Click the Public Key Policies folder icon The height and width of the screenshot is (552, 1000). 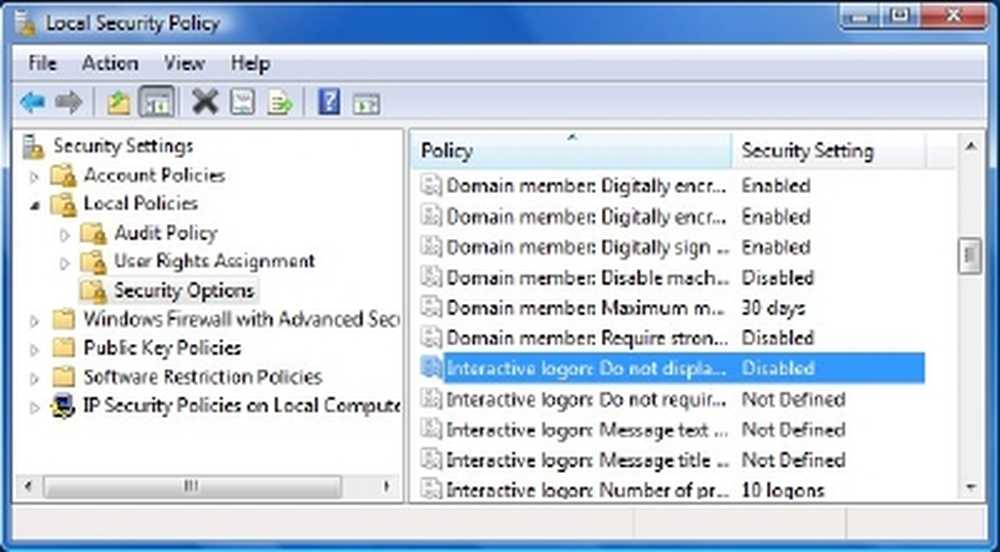pyautogui.click(x=64, y=347)
